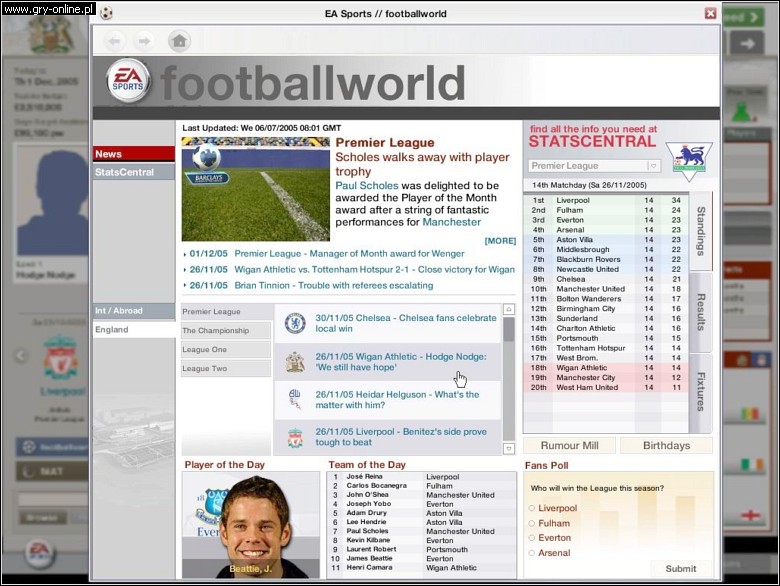
Task: Close the footballworld window
Action: tap(710, 13)
